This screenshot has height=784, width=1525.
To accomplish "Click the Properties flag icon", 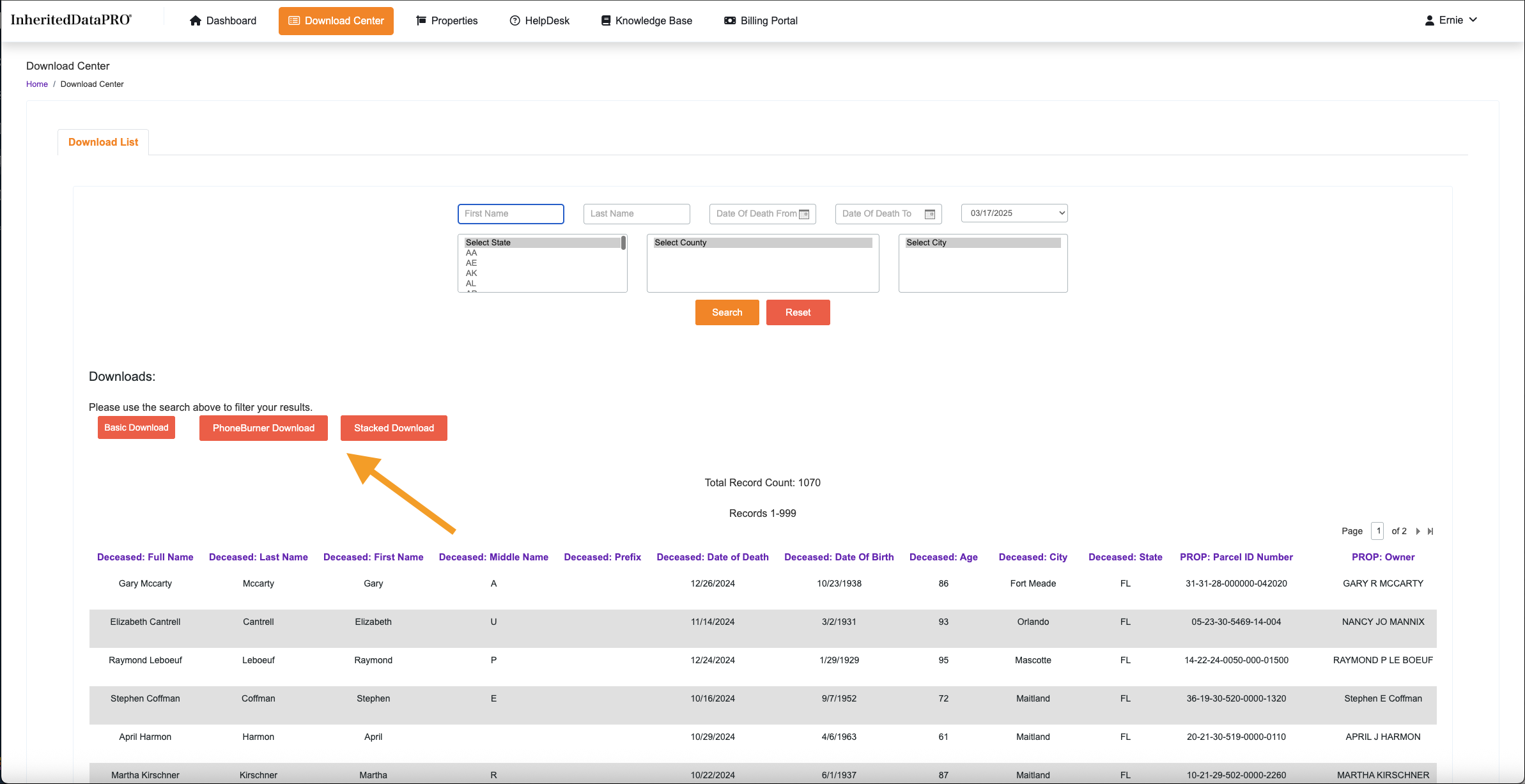I will pos(421,20).
